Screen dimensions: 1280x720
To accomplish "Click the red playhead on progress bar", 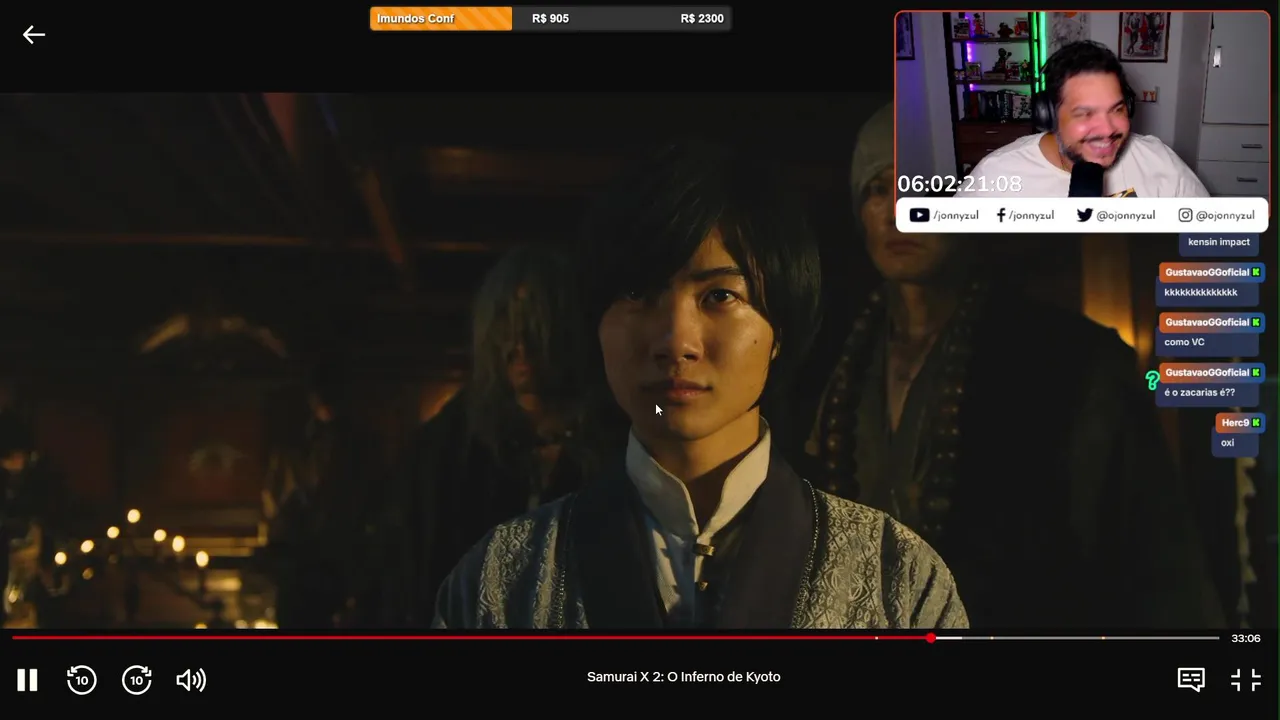I will pos(931,638).
